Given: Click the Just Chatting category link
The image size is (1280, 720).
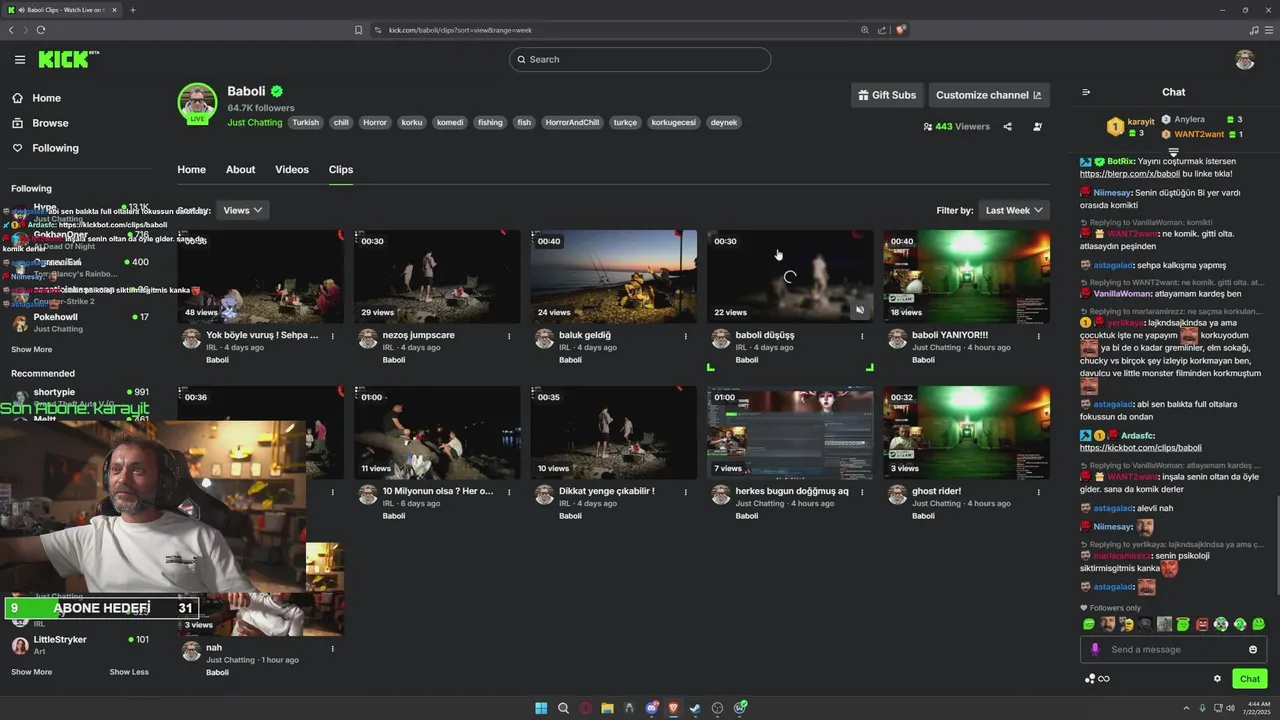Looking at the screenshot, I should pyautogui.click(x=255, y=123).
